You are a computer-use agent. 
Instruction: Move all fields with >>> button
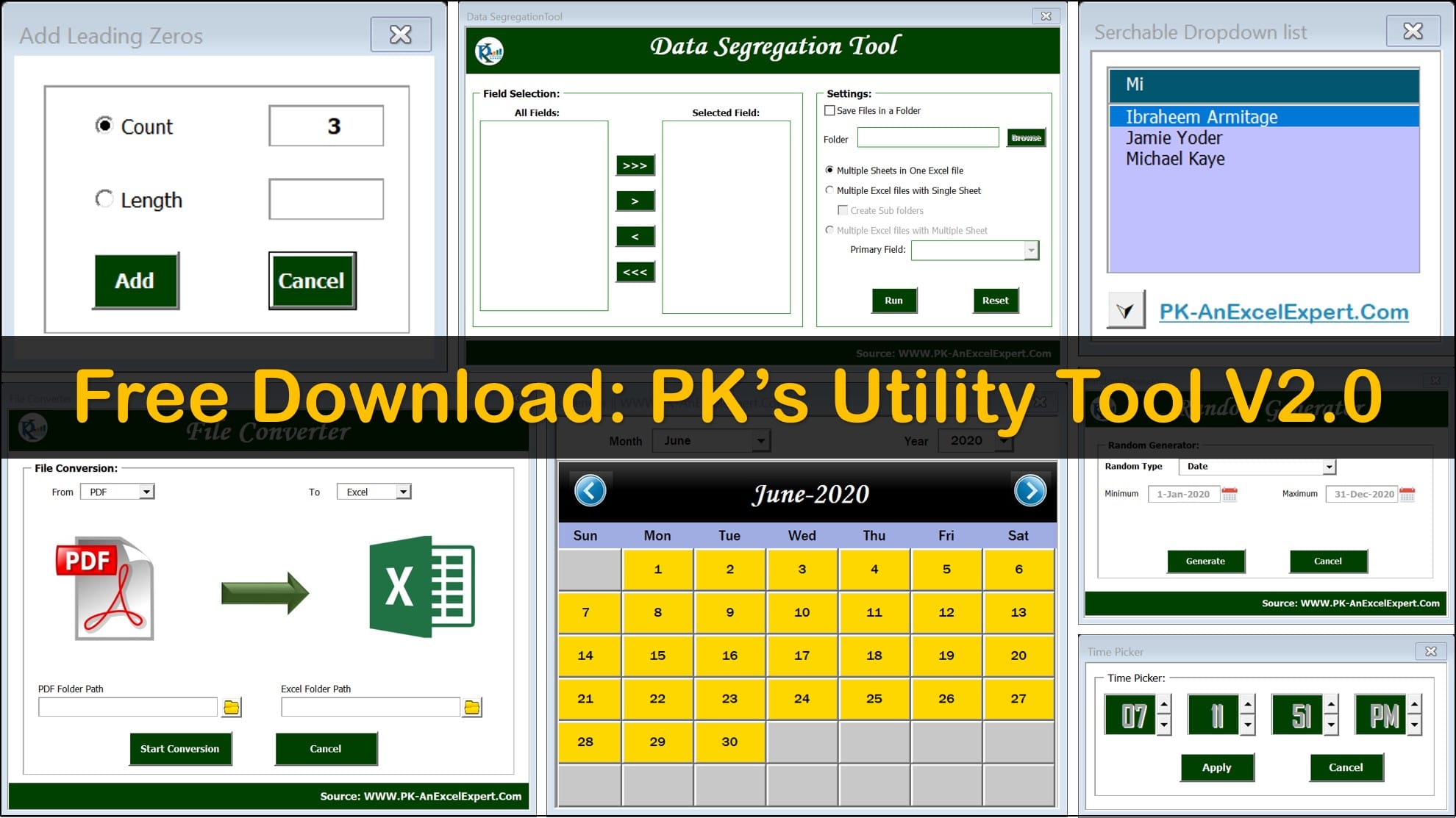coord(635,166)
